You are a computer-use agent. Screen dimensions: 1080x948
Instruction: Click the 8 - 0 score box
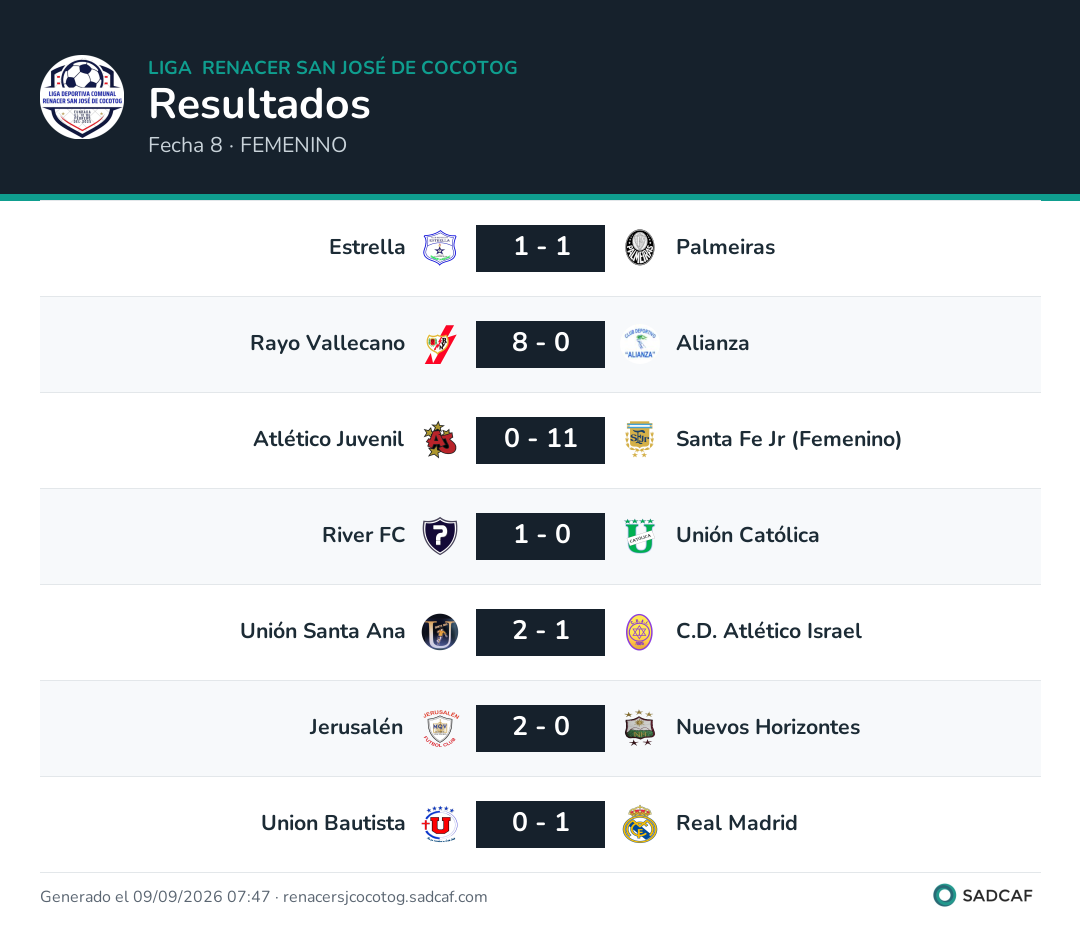pos(541,344)
